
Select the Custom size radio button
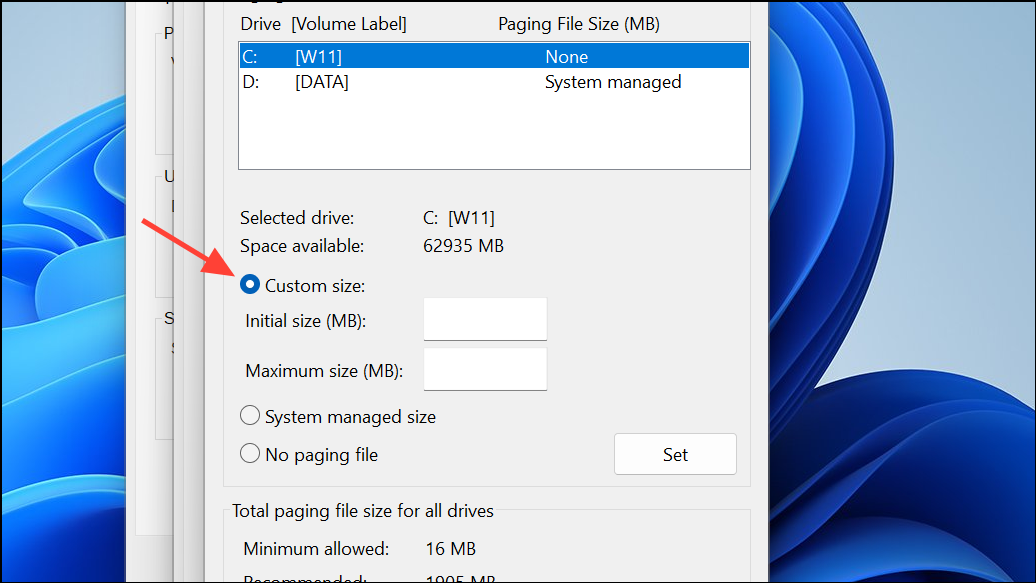250,286
